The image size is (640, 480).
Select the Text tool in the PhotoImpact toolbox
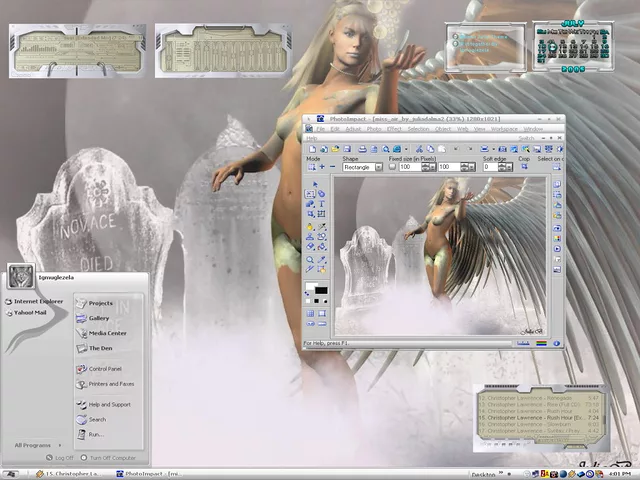[x=322, y=203]
